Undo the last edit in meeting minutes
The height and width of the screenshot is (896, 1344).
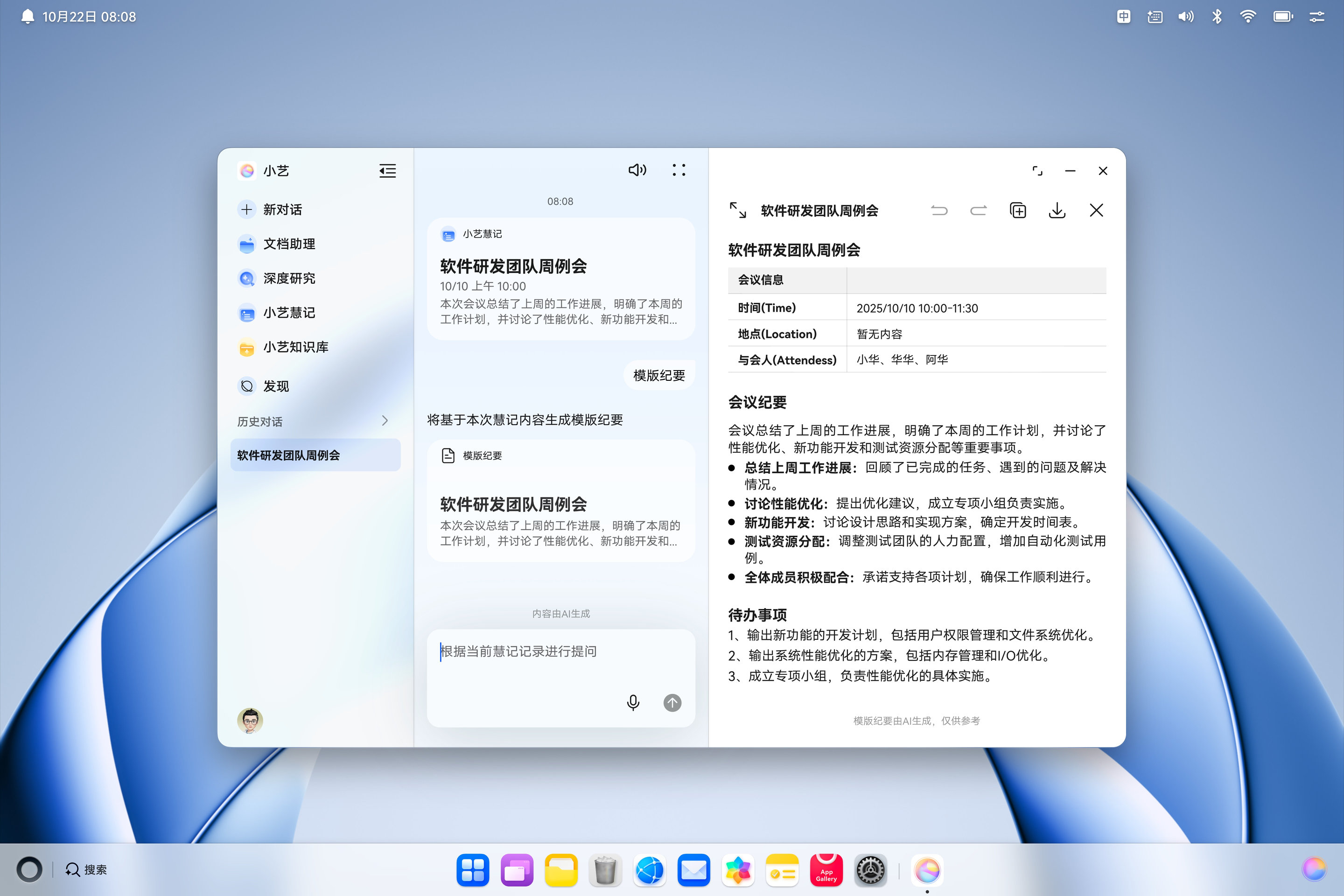tap(939, 210)
